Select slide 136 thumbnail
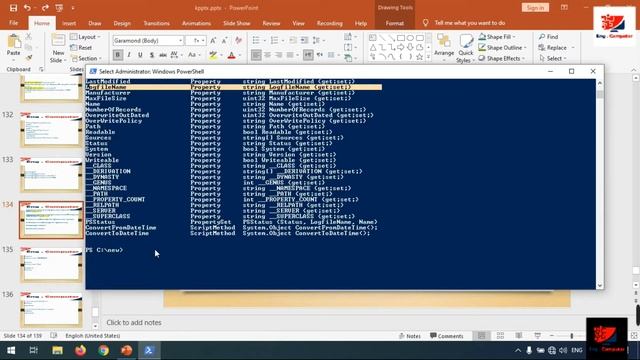Image resolution: width=640 pixels, height=360 pixels. 51,309
